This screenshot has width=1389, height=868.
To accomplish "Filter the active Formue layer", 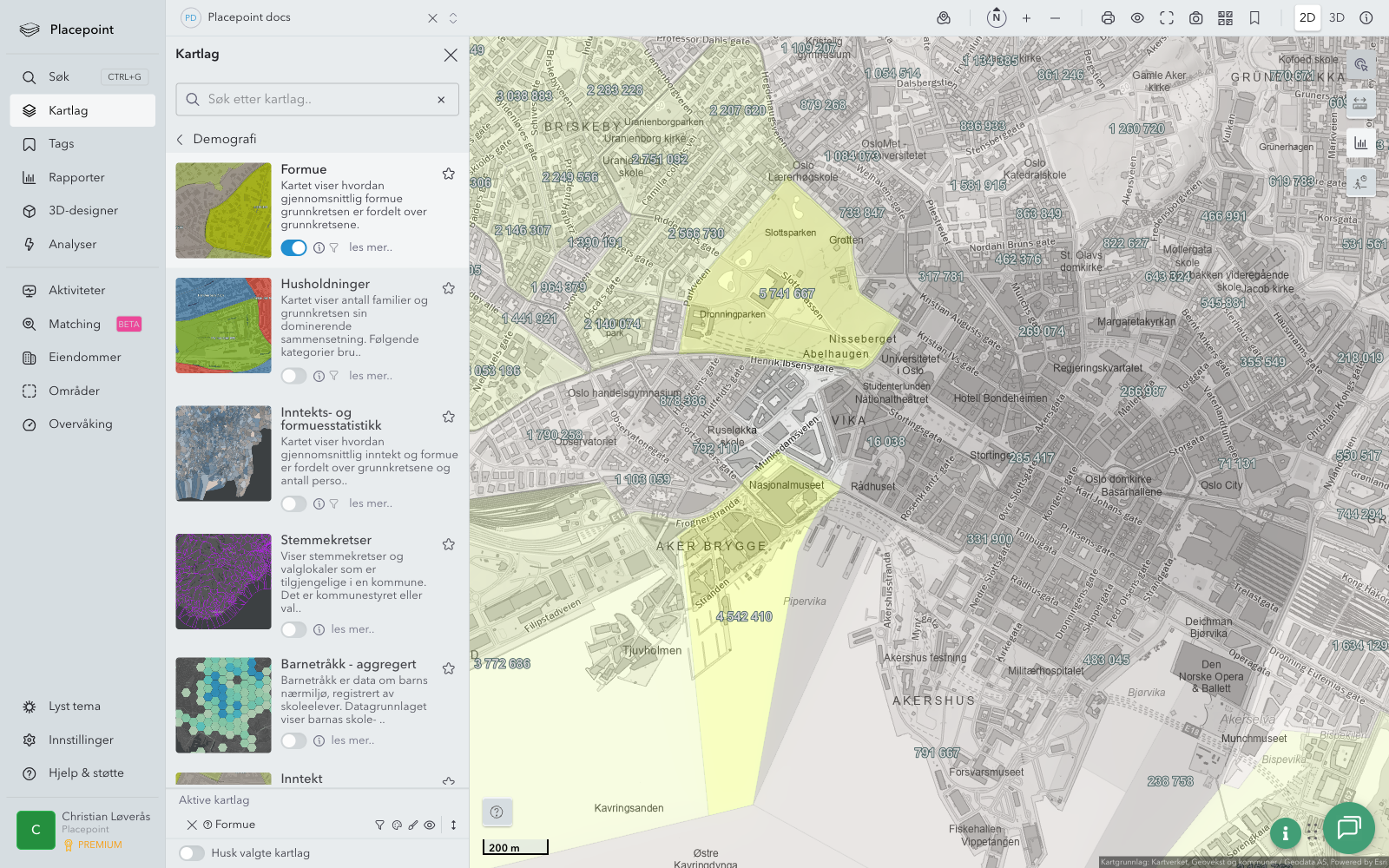I will [x=379, y=825].
